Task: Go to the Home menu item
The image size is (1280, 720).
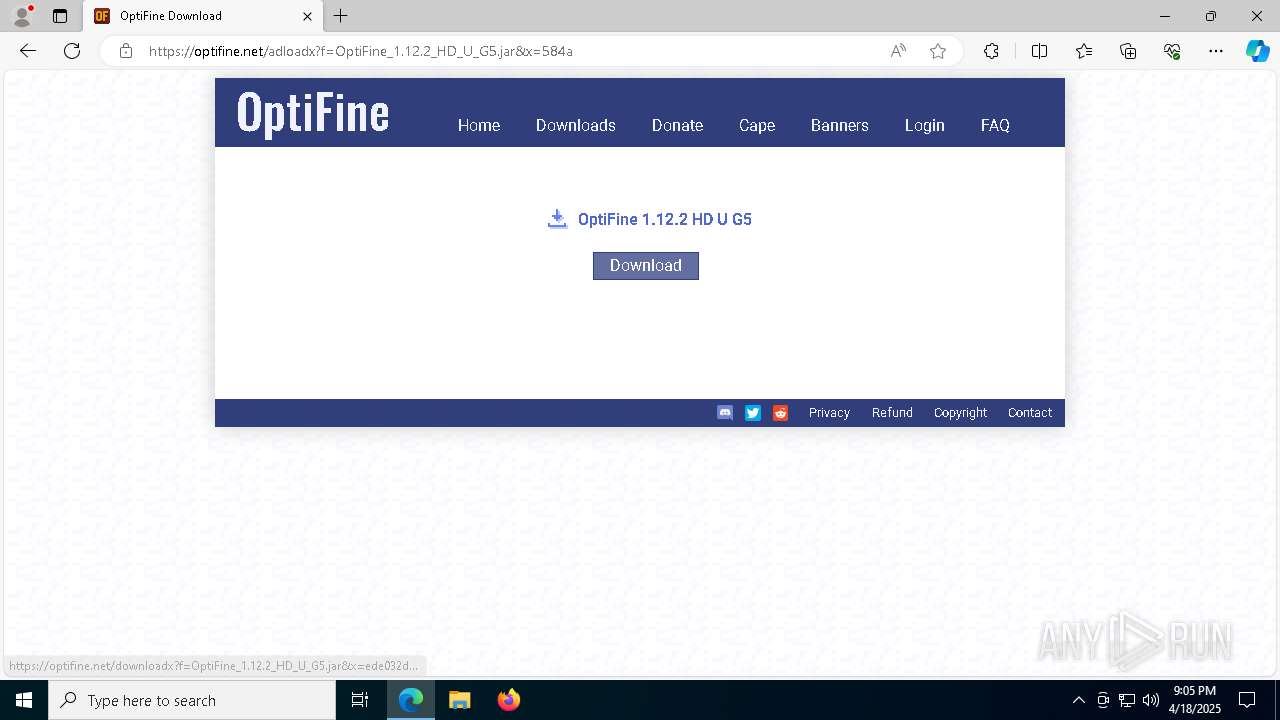Action: click(479, 125)
